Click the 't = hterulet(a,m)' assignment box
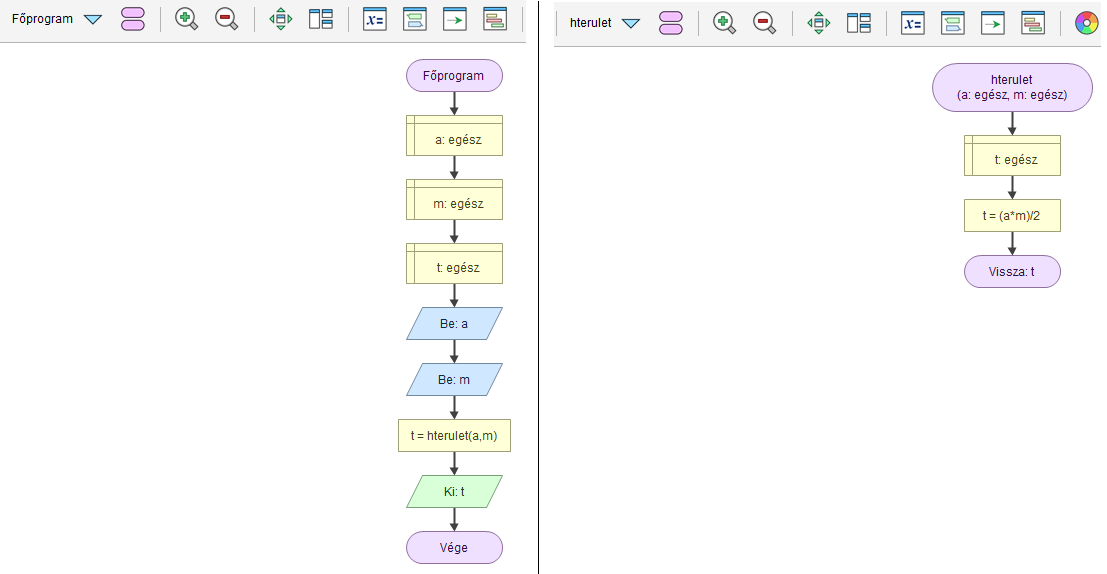1107x574 pixels. pyautogui.click(x=454, y=436)
